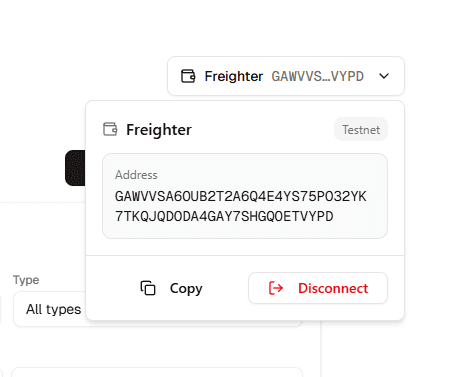
Task: Click the Freighter label in the top wallet button
Action: (x=234, y=76)
